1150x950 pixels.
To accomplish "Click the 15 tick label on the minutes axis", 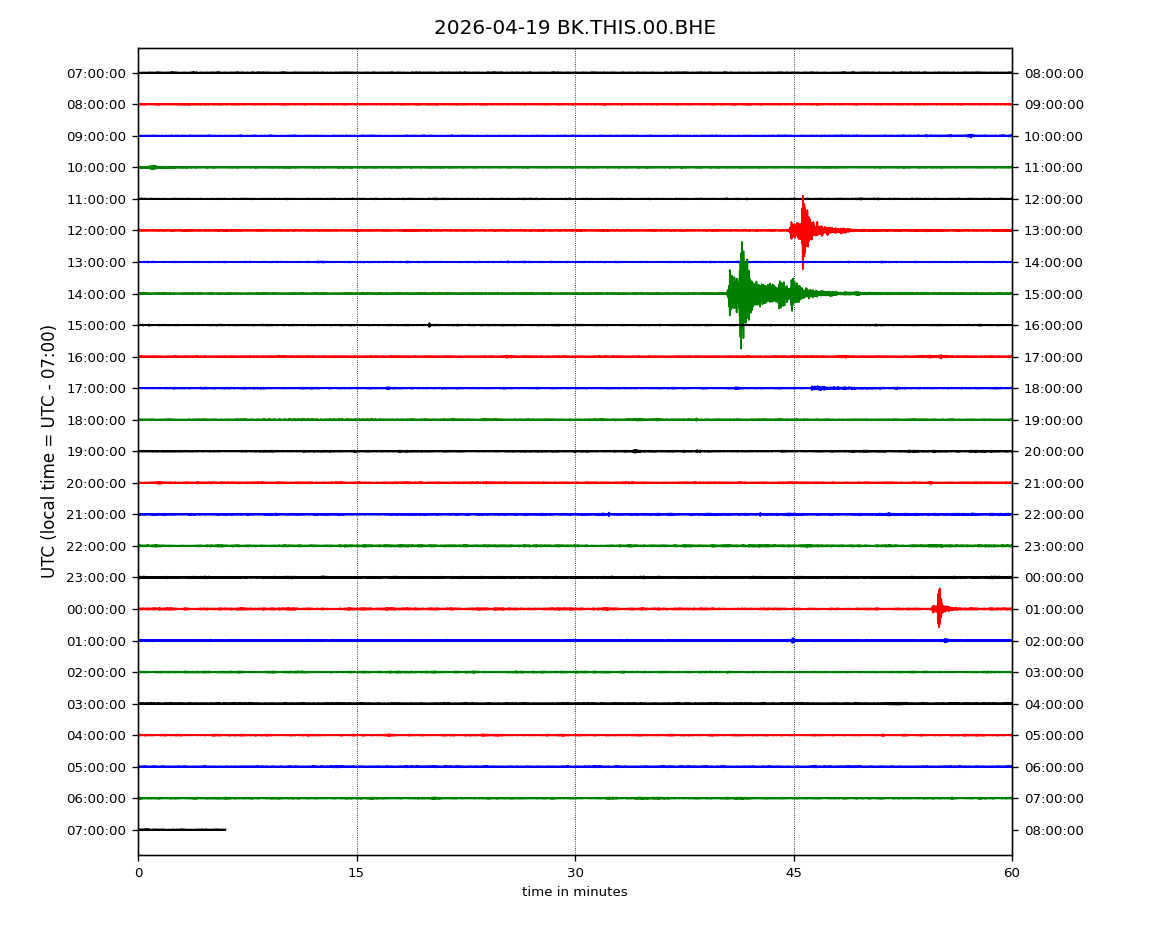I will coord(356,873).
